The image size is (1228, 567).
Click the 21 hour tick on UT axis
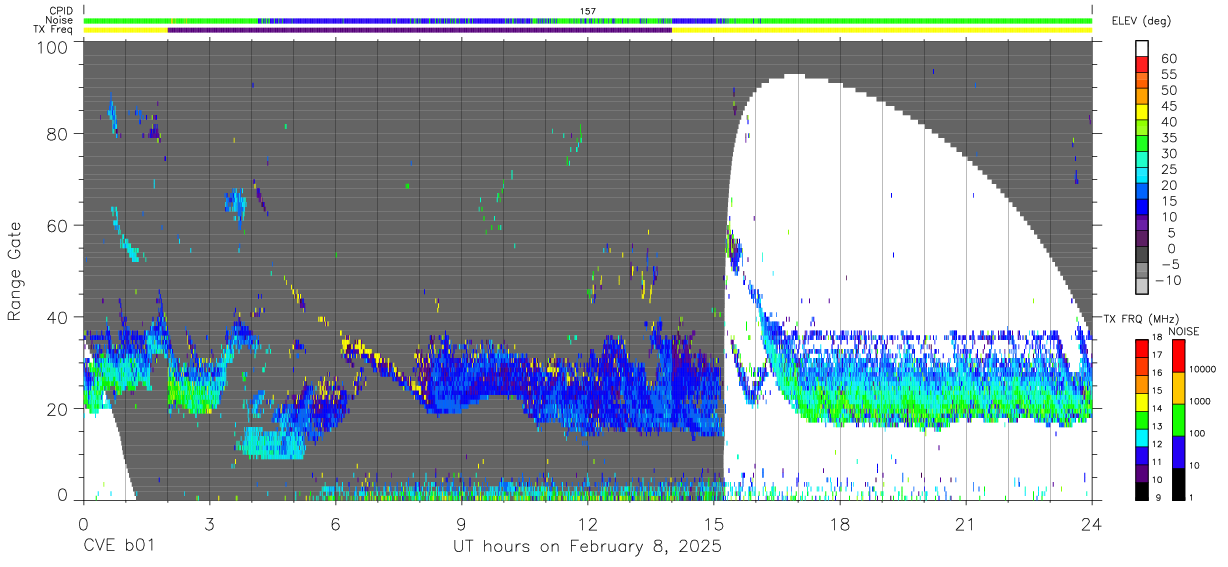tap(966, 523)
